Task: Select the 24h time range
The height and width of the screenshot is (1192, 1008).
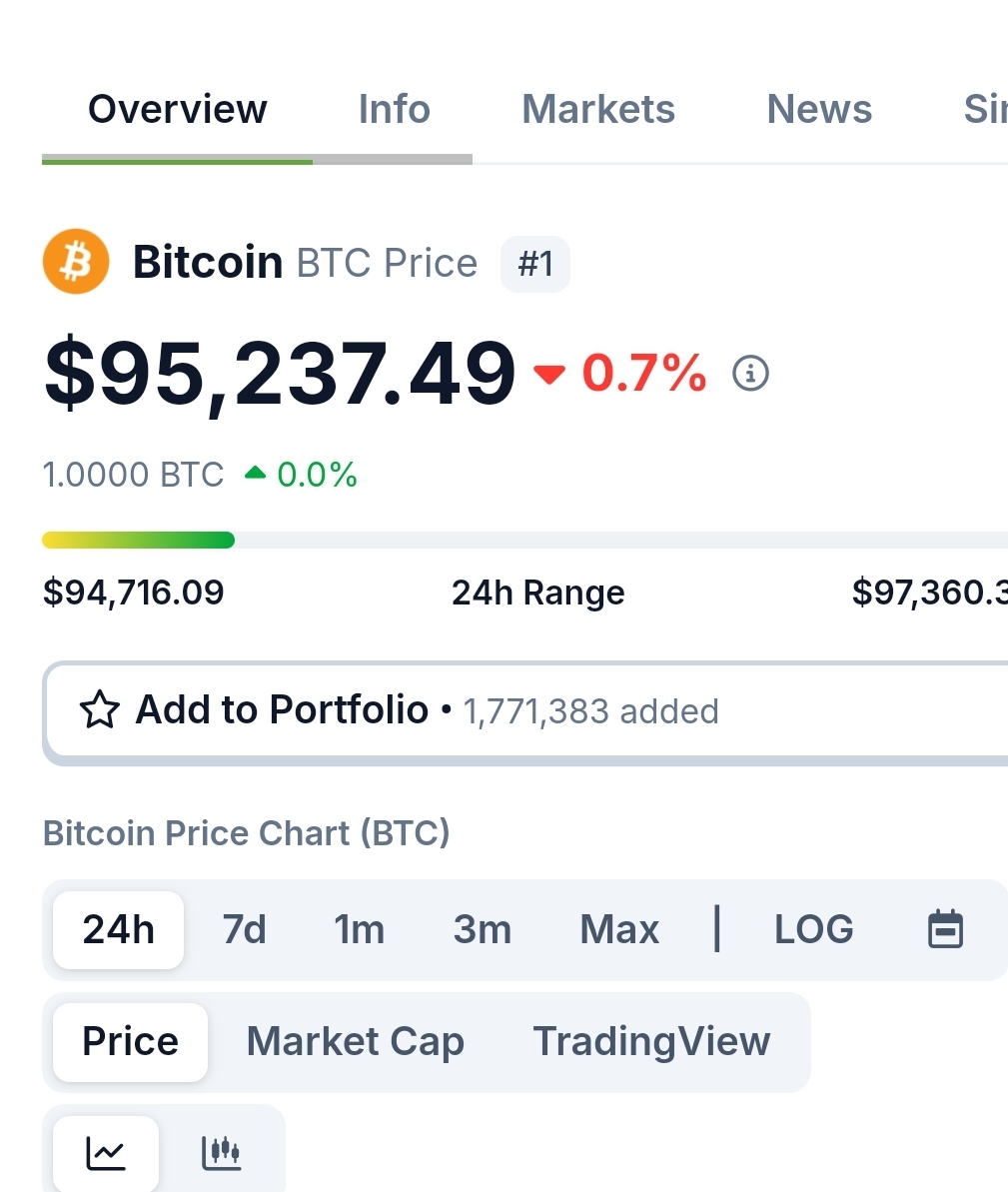Action: coord(118,929)
